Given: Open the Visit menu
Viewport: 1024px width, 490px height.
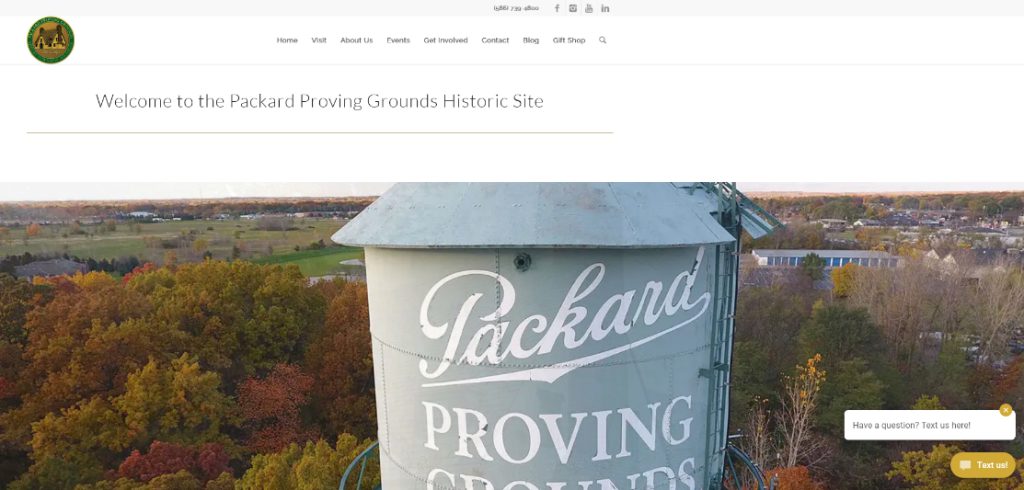Looking at the screenshot, I should (319, 41).
